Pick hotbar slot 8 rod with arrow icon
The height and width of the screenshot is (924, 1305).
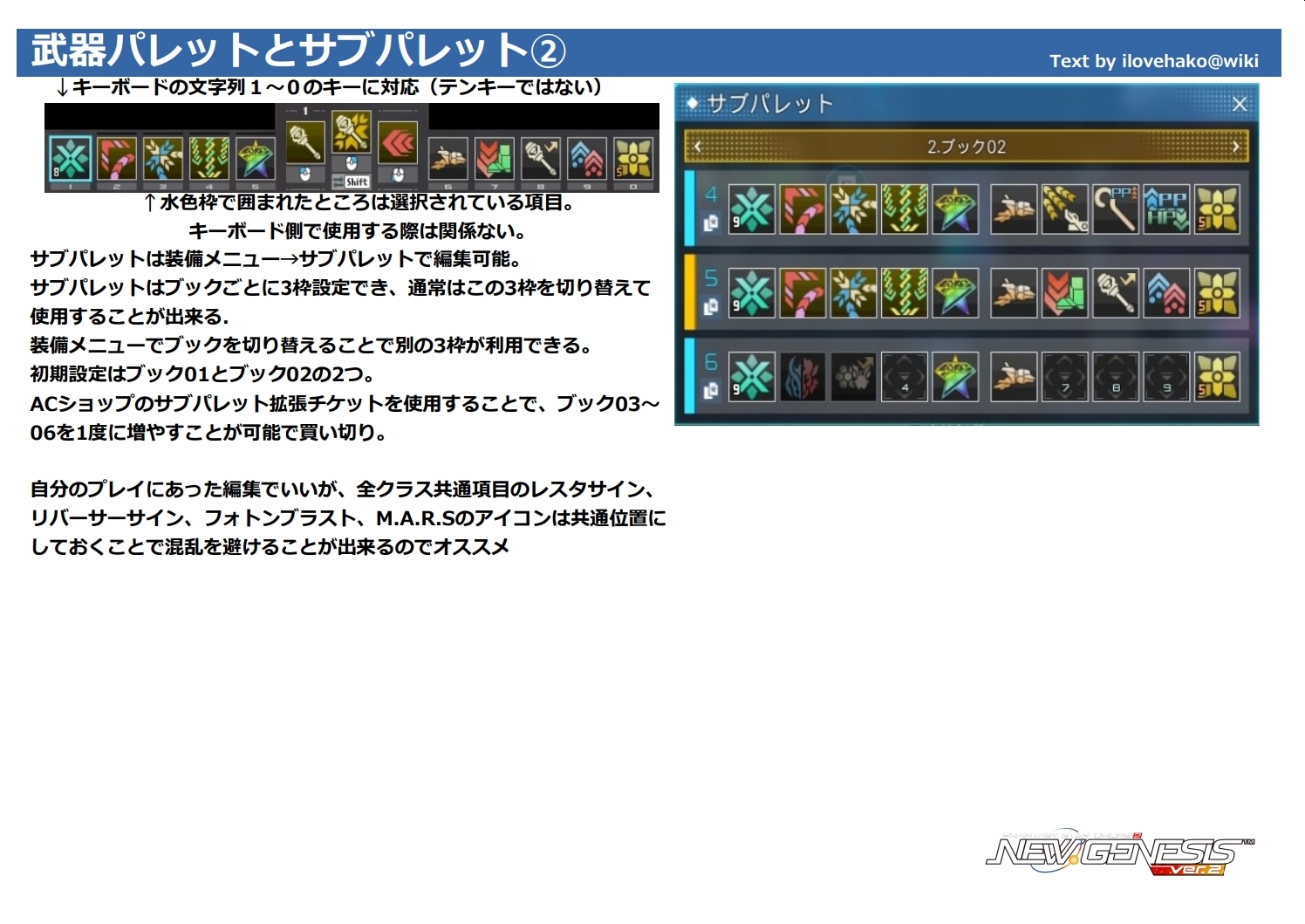tap(541, 159)
